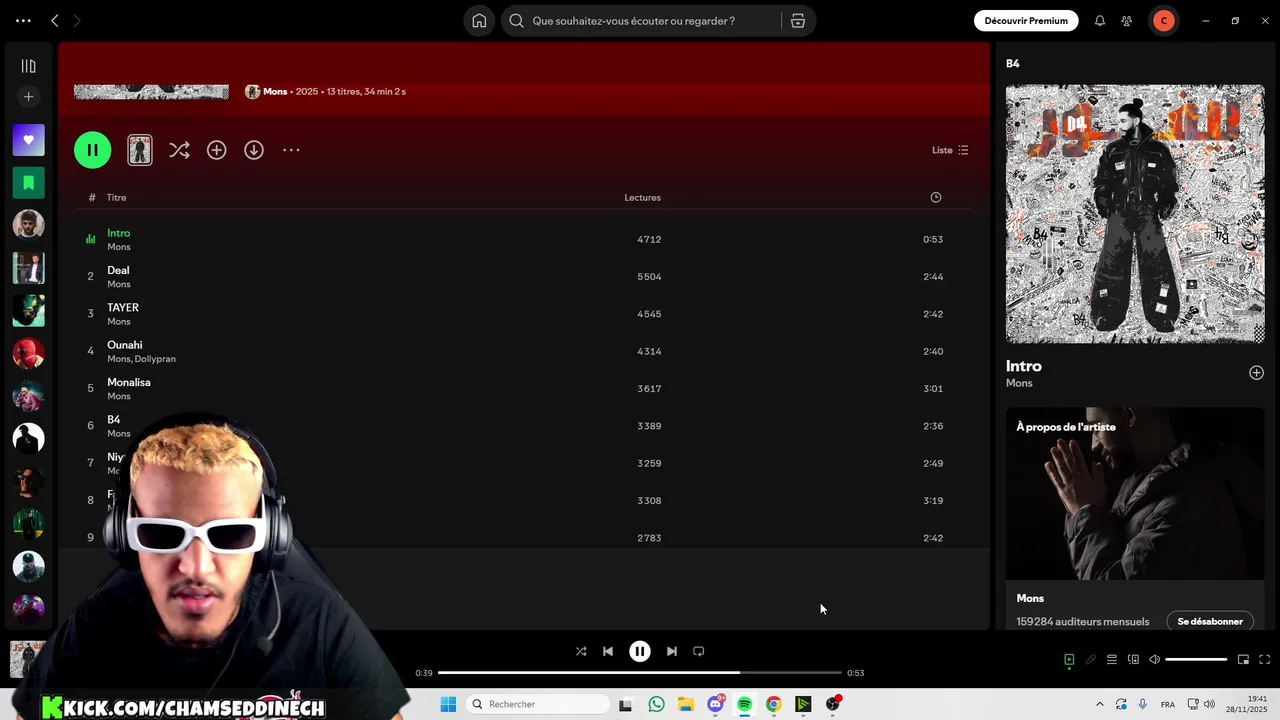
Task: Click Mons under Intro in Now Playing panel
Action: coord(1019,383)
